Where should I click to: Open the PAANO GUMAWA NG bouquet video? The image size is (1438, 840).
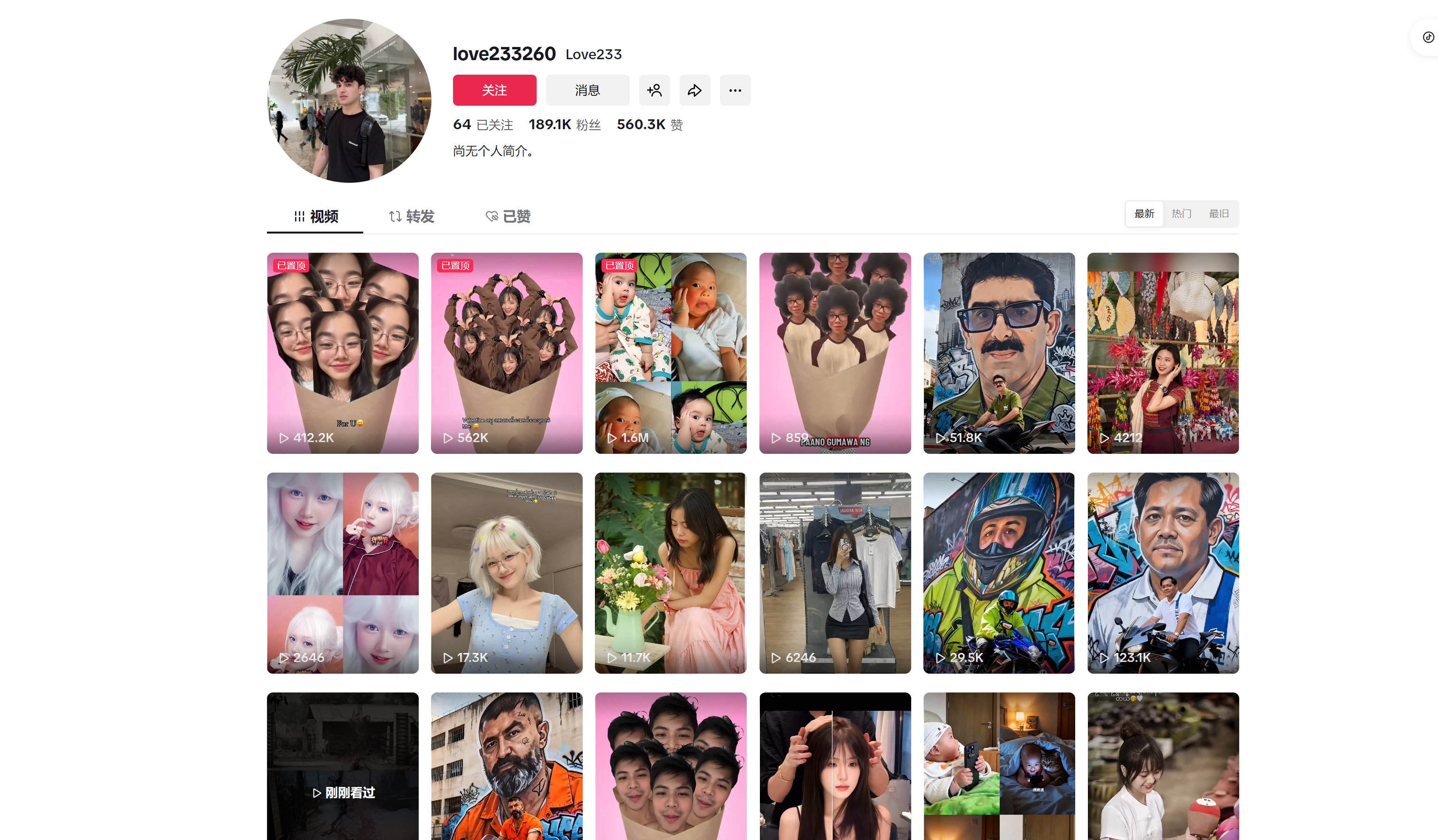[836, 353]
